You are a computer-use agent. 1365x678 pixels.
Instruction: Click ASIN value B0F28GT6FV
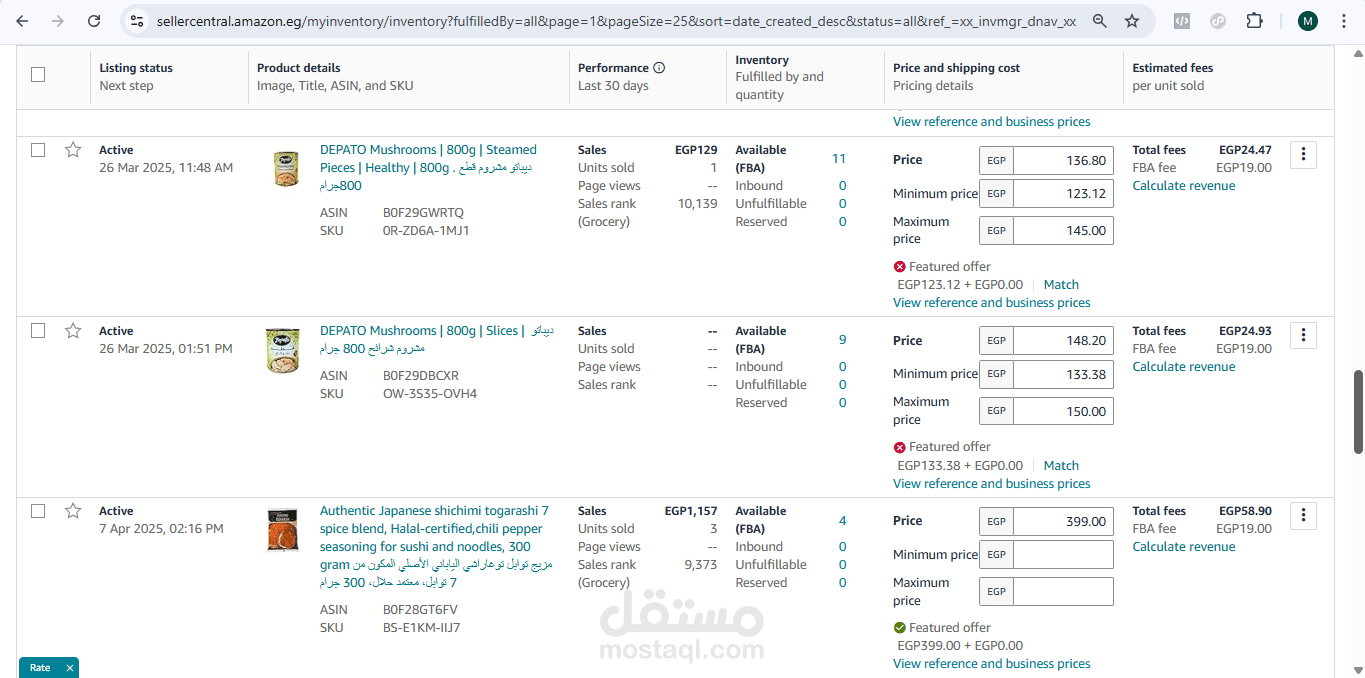421,610
